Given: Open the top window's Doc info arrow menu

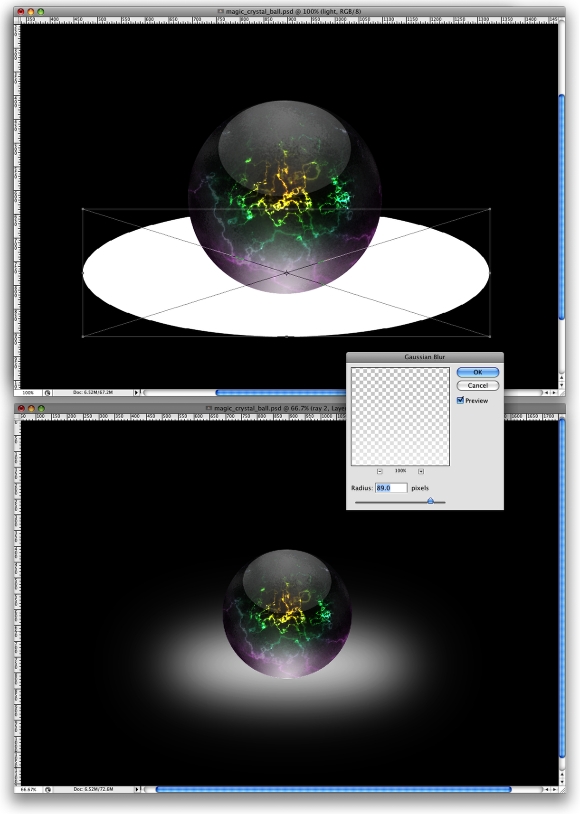Looking at the screenshot, I should pyautogui.click(x=137, y=393).
